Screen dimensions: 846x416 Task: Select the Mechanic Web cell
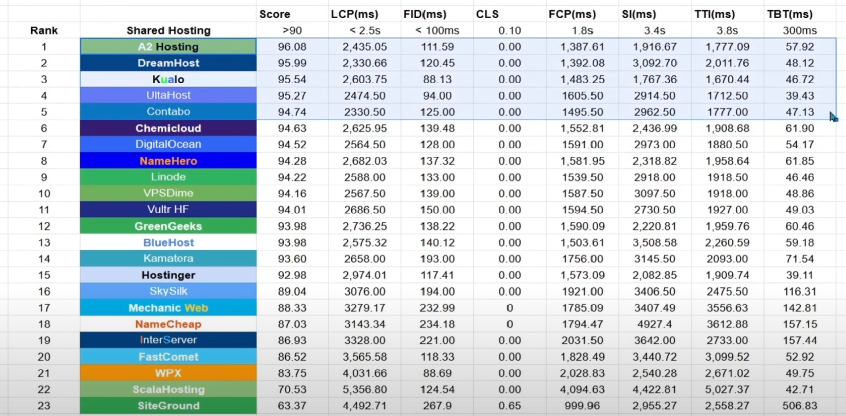[x=168, y=308]
